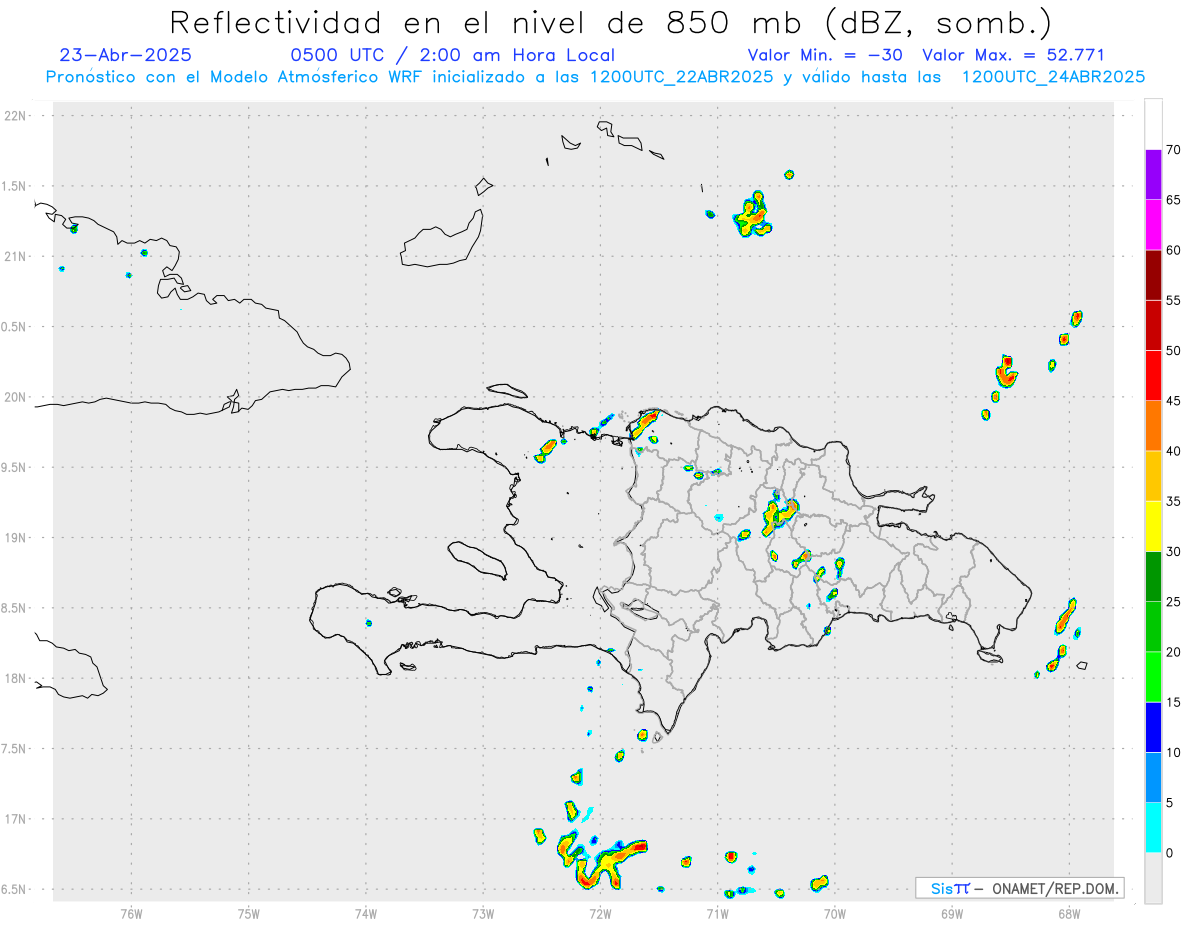
Task: Click the date '23-Abr-2025'
Action: (x=126, y=55)
